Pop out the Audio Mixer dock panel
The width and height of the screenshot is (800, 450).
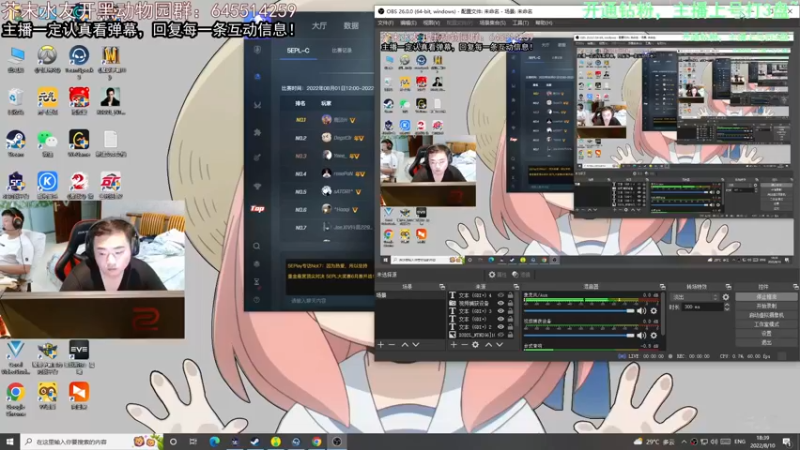662,287
